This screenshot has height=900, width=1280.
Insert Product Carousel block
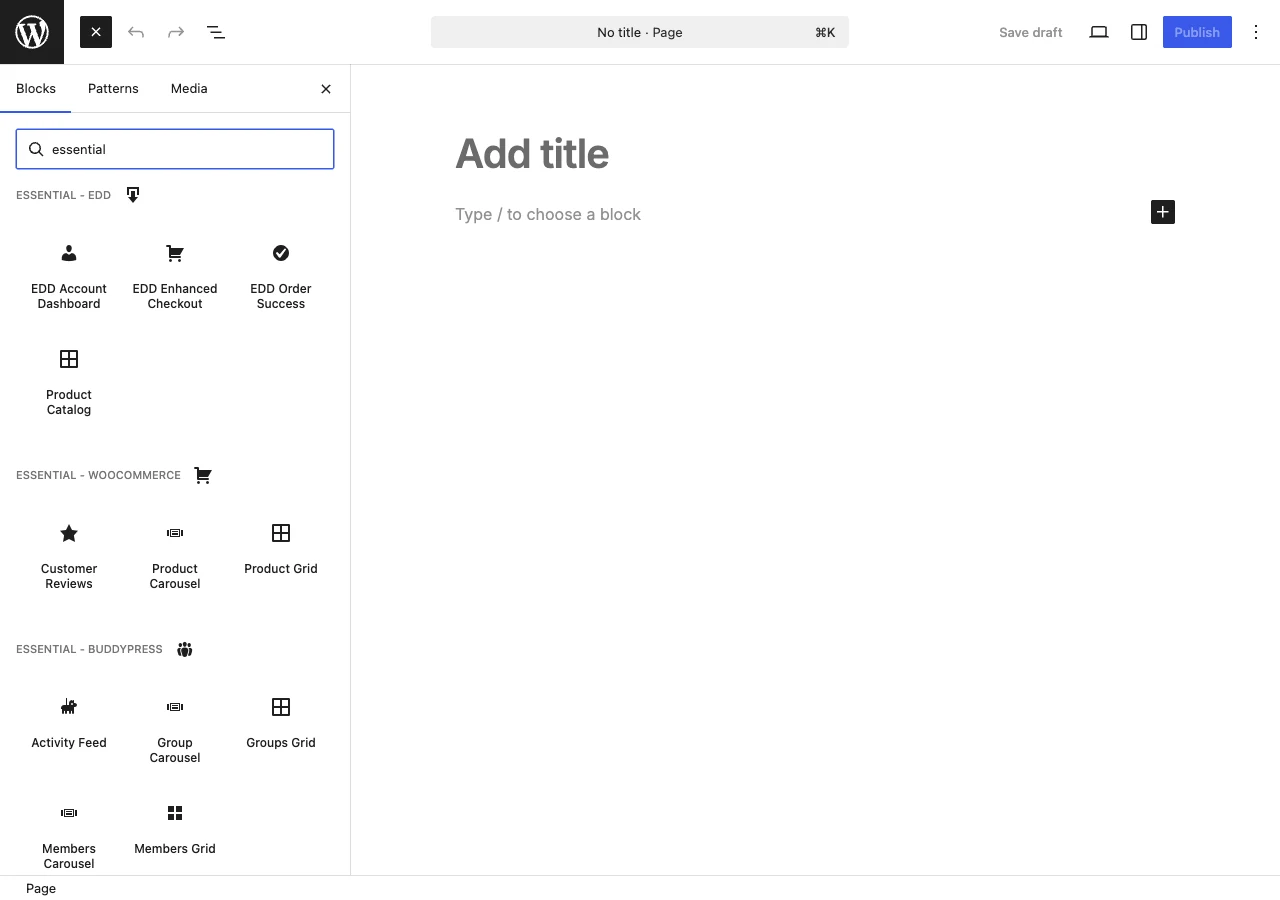pyautogui.click(x=175, y=556)
